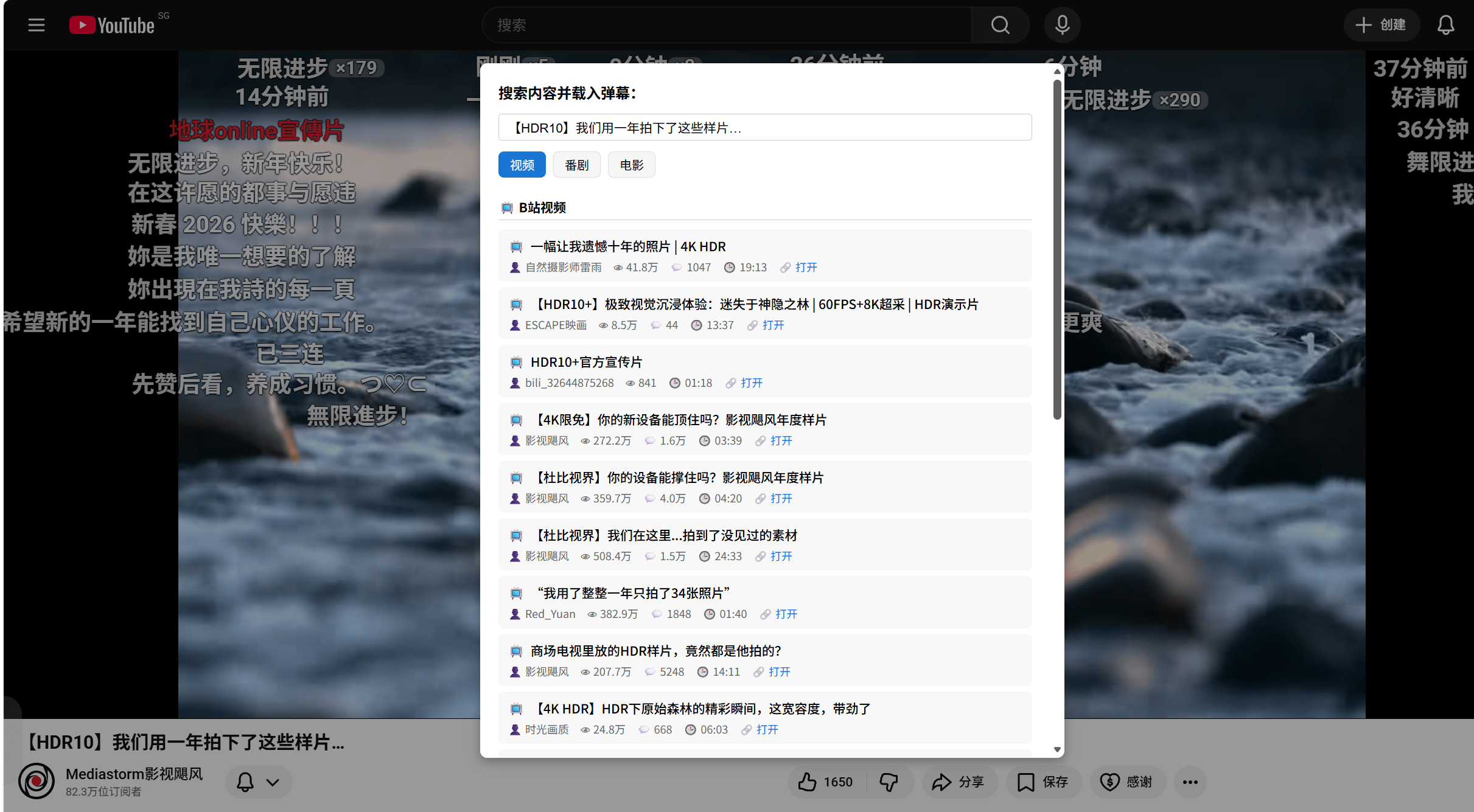Select result 【4K限免】你的新设备能顶住吗
This screenshot has height=812, width=1474.
click(x=679, y=420)
